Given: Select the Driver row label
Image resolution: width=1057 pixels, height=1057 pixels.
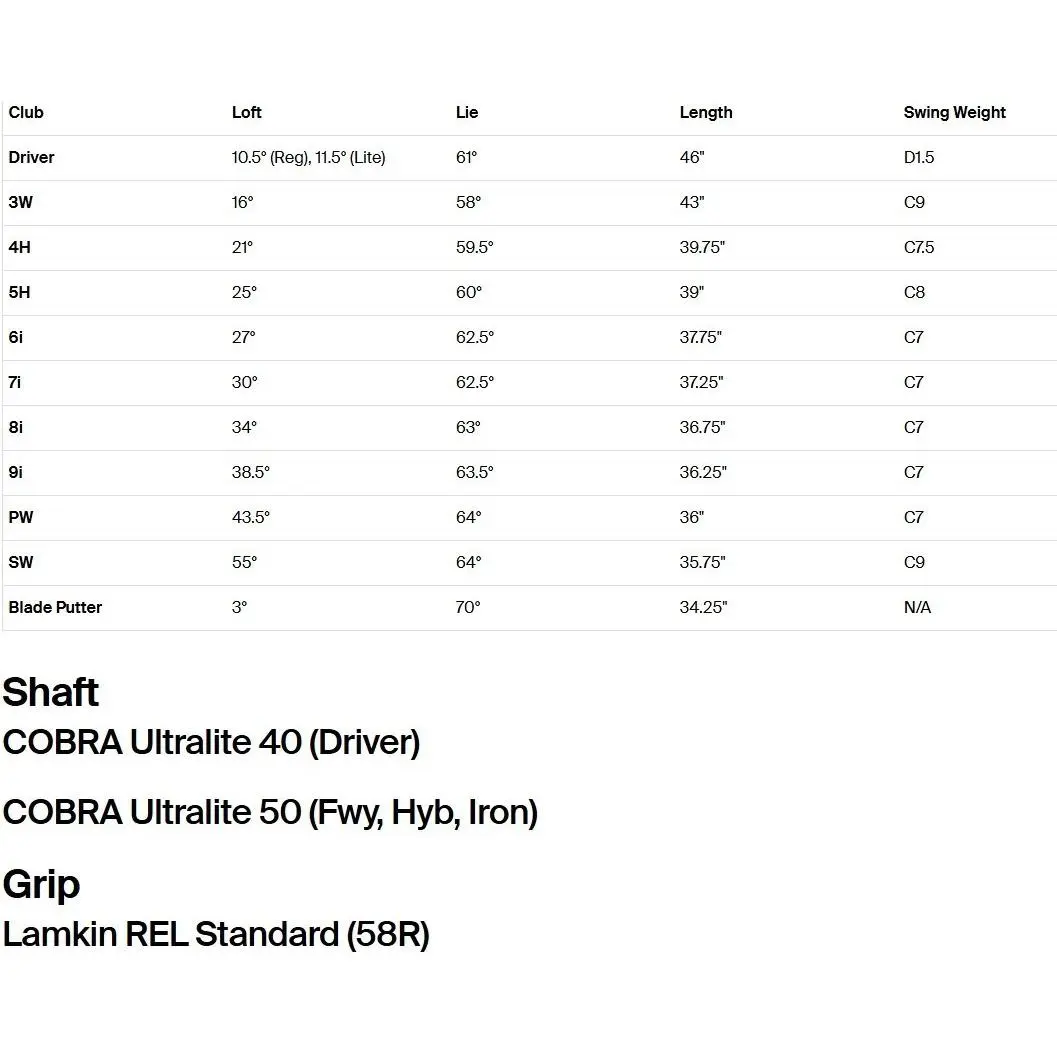Looking at the screenshot, I should 31,158.
